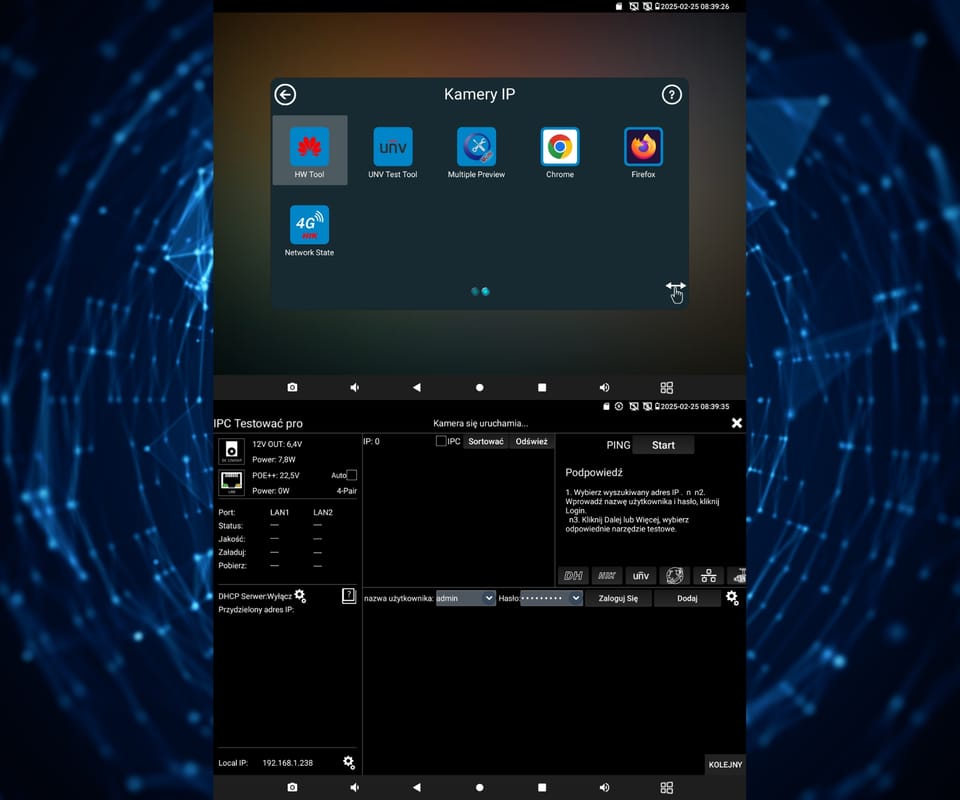Expand the Hasło password dropdown
The height and width of the screenshot is (800, 960).
pos(576,598)
